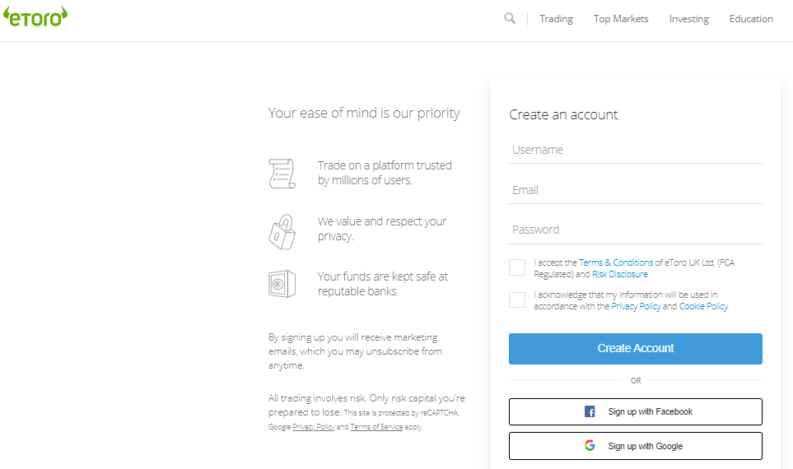Click the Google logo icon

click(590, 446)
